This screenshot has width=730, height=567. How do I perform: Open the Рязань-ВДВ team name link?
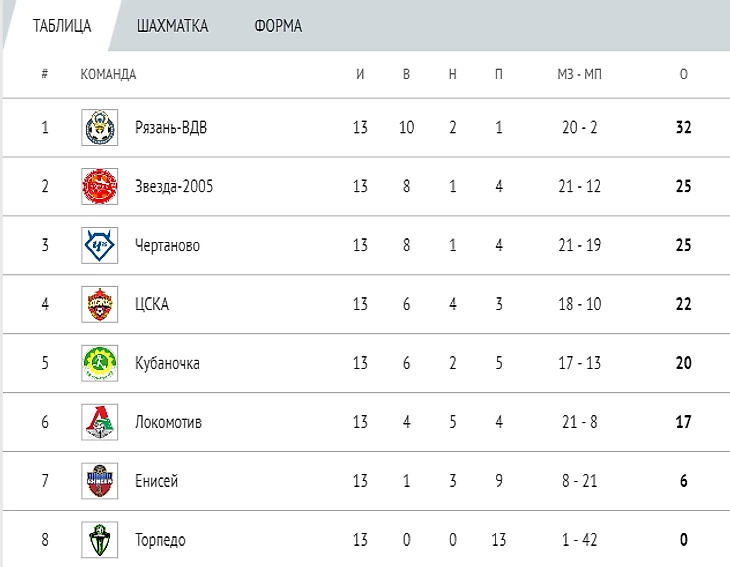[171, 128]
